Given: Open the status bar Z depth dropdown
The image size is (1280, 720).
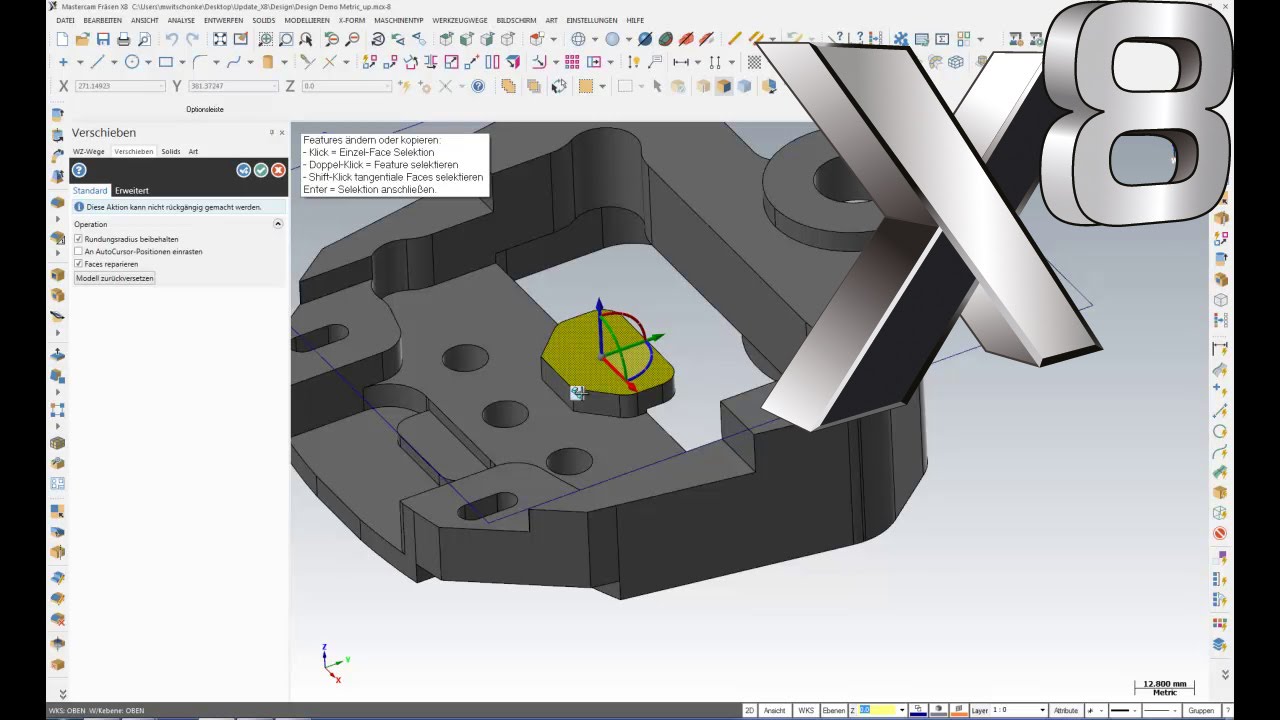Looking at the screenshot, I should click(x=902, y=710).
